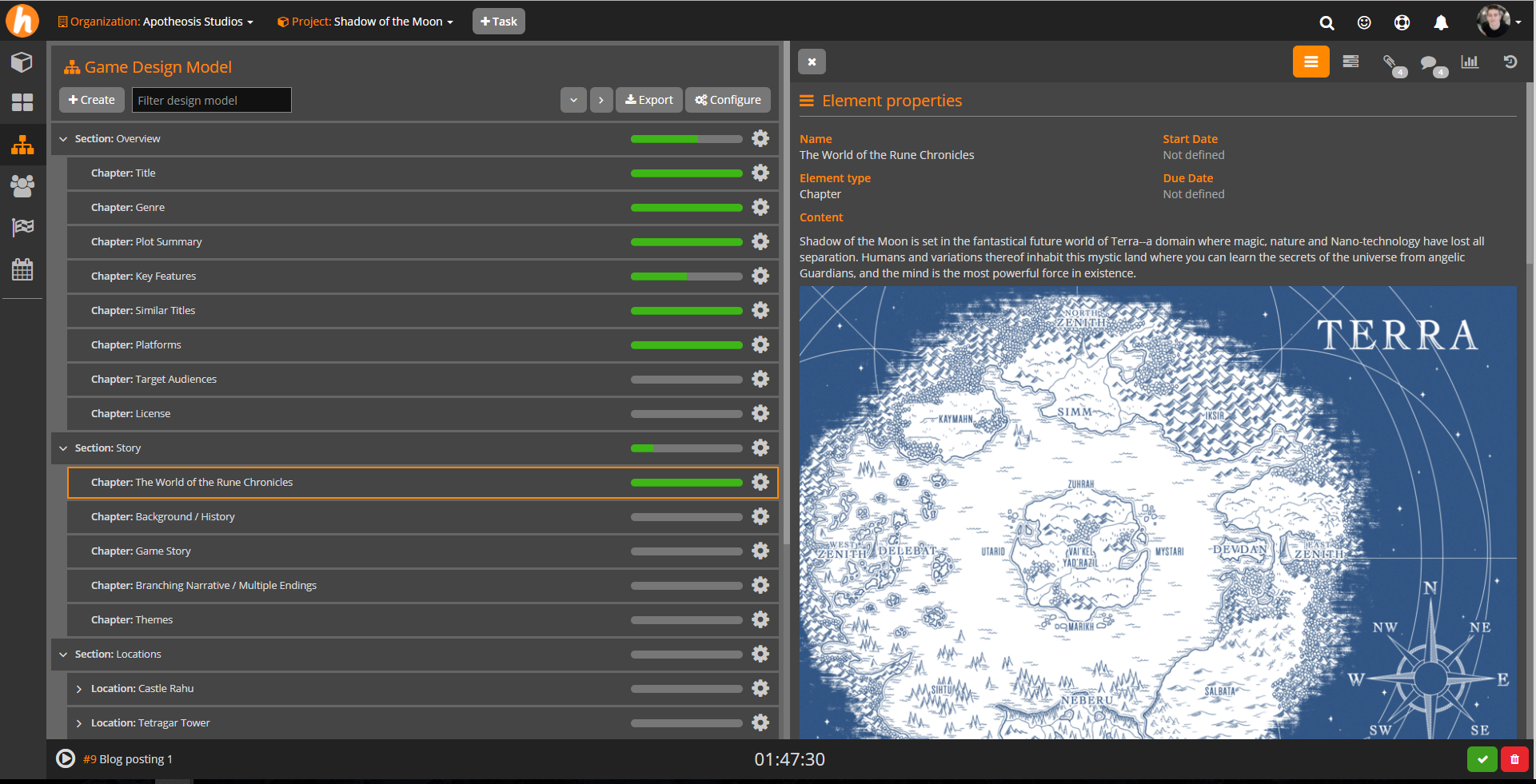Open the notifications bell
The image size is (1536, 784).
point(1441,22)
